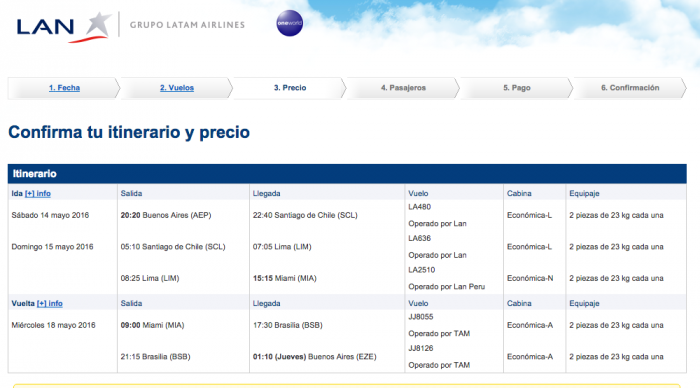
Task: Click heading Confirma tu itinerario y precio
Action: click(x=129, y=132)
